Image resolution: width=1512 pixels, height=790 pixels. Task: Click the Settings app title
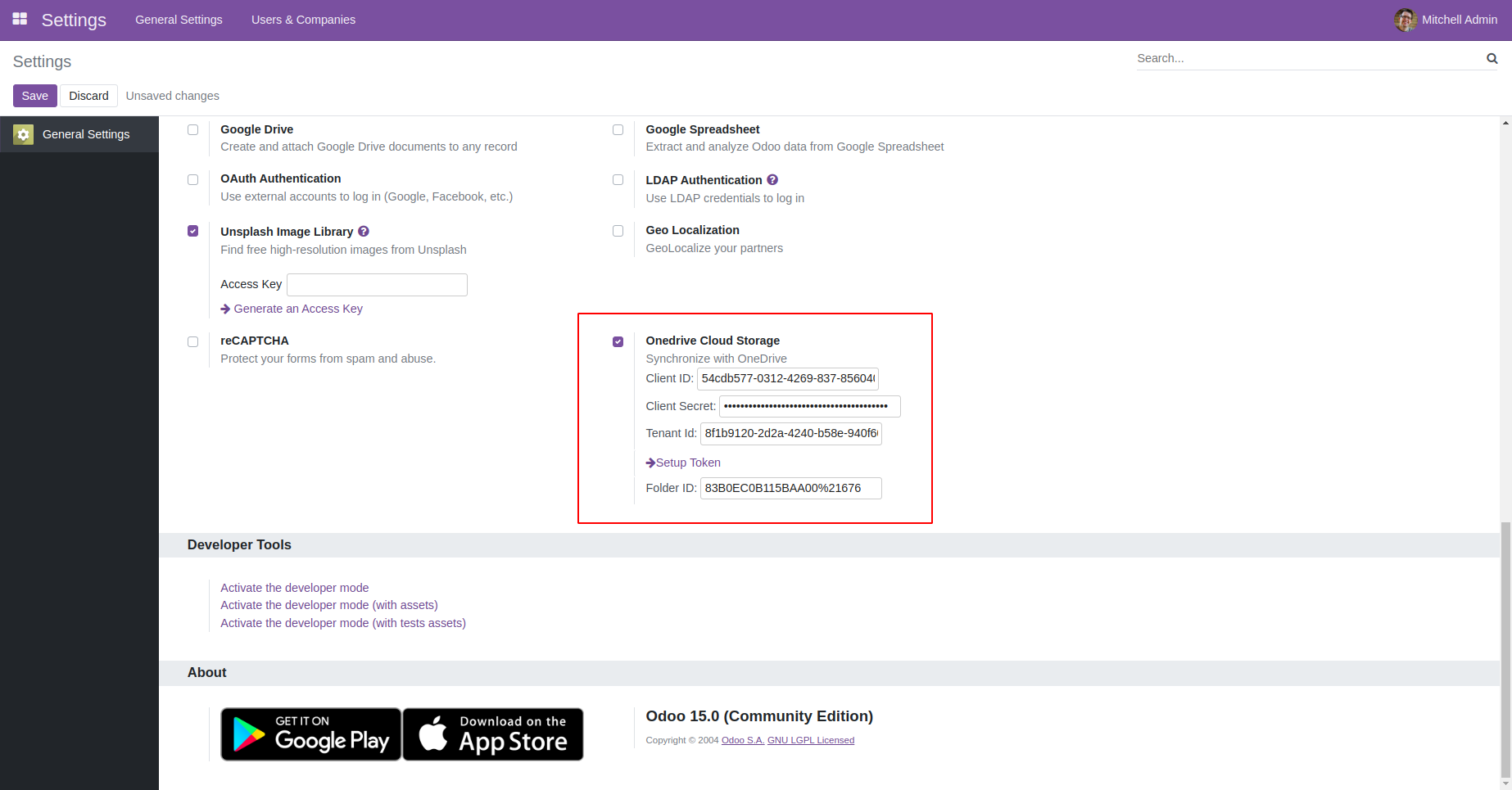74,20
